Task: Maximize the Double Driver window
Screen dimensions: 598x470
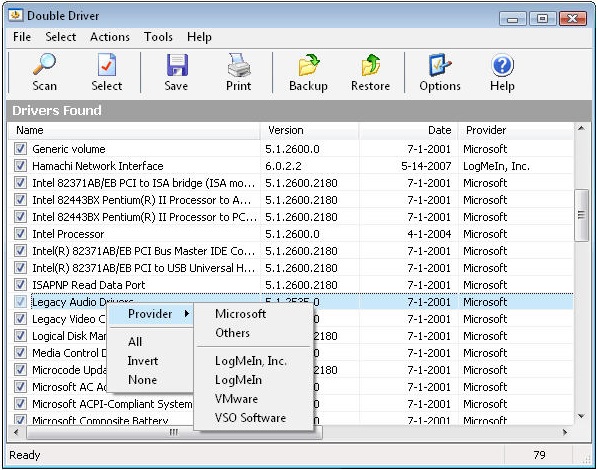Action: (x=542, y=18)
